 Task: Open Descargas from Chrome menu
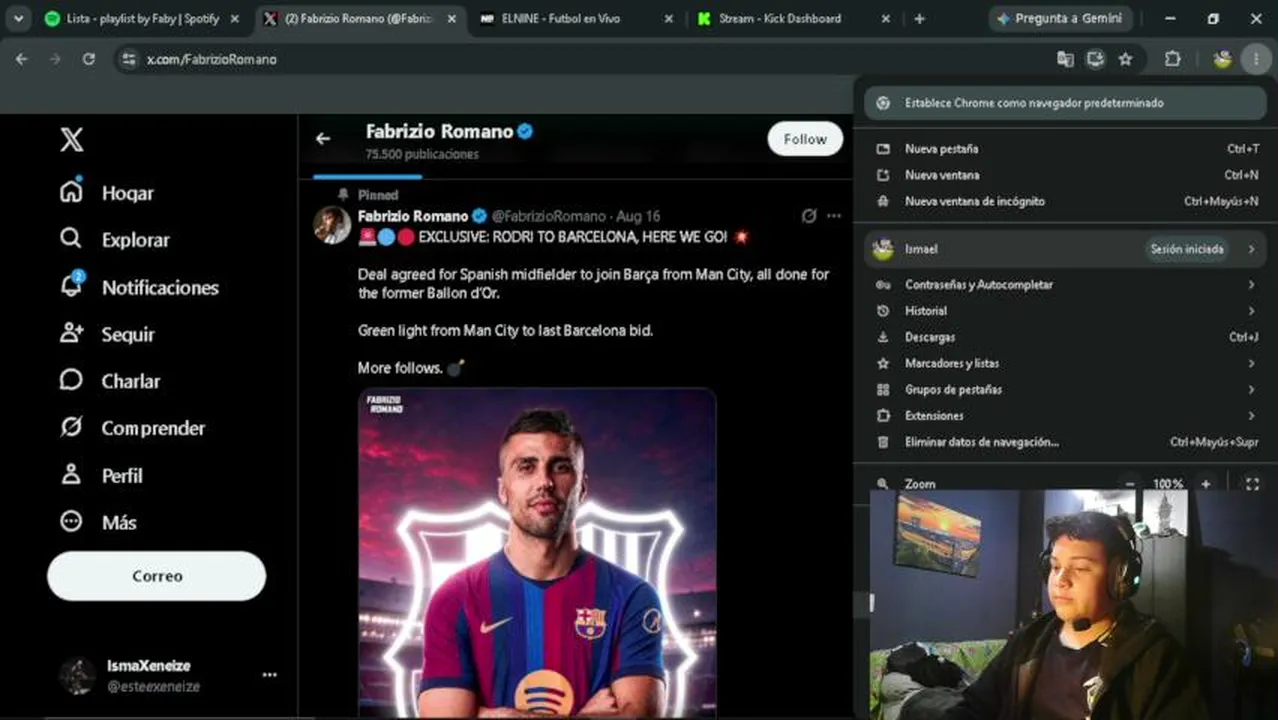(x=1065, y=337)
